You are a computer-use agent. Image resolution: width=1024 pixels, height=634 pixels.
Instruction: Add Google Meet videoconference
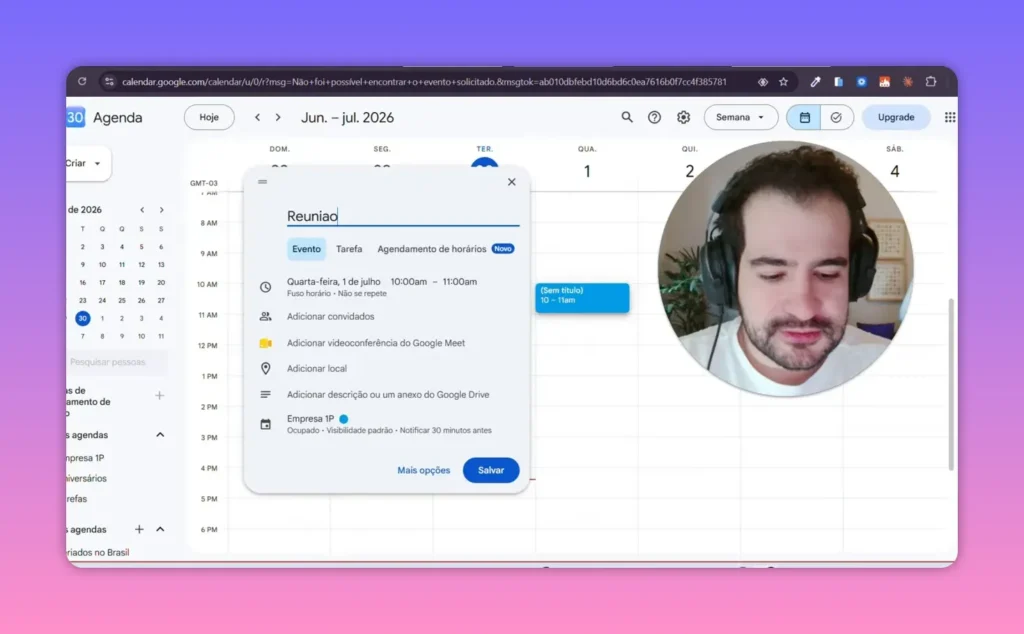(376, 343)
